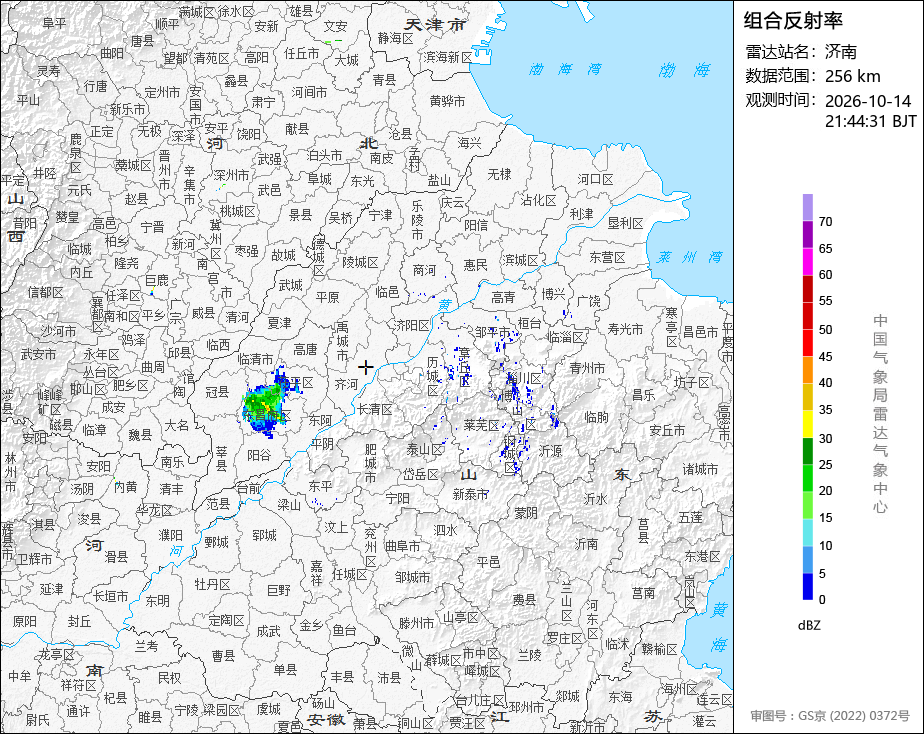924x734 pixels.
Task: Click the orange 40–45 dBZ legend color
Action: click(x=807, y=370)
